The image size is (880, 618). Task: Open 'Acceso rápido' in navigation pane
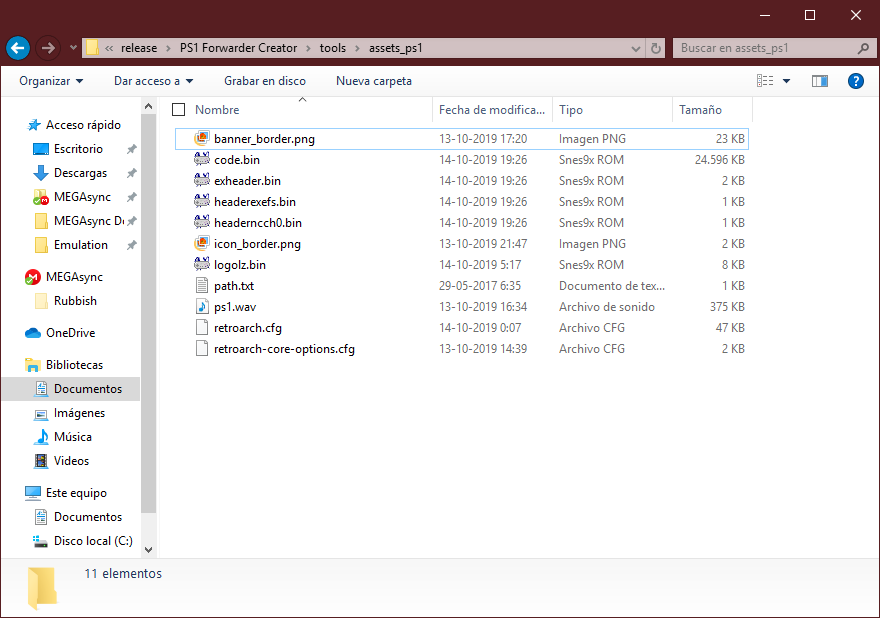tap(83, 125)
